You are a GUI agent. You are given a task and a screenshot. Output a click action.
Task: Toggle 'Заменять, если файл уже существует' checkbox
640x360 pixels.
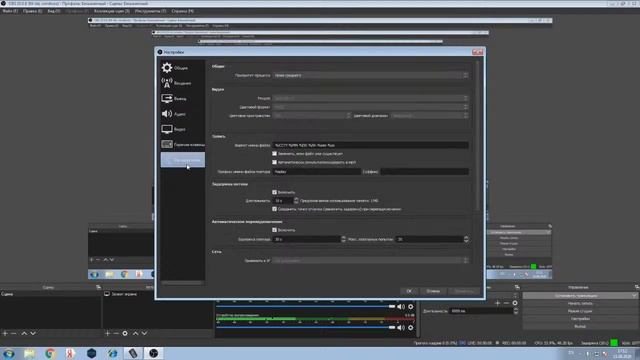pos(274,153)
